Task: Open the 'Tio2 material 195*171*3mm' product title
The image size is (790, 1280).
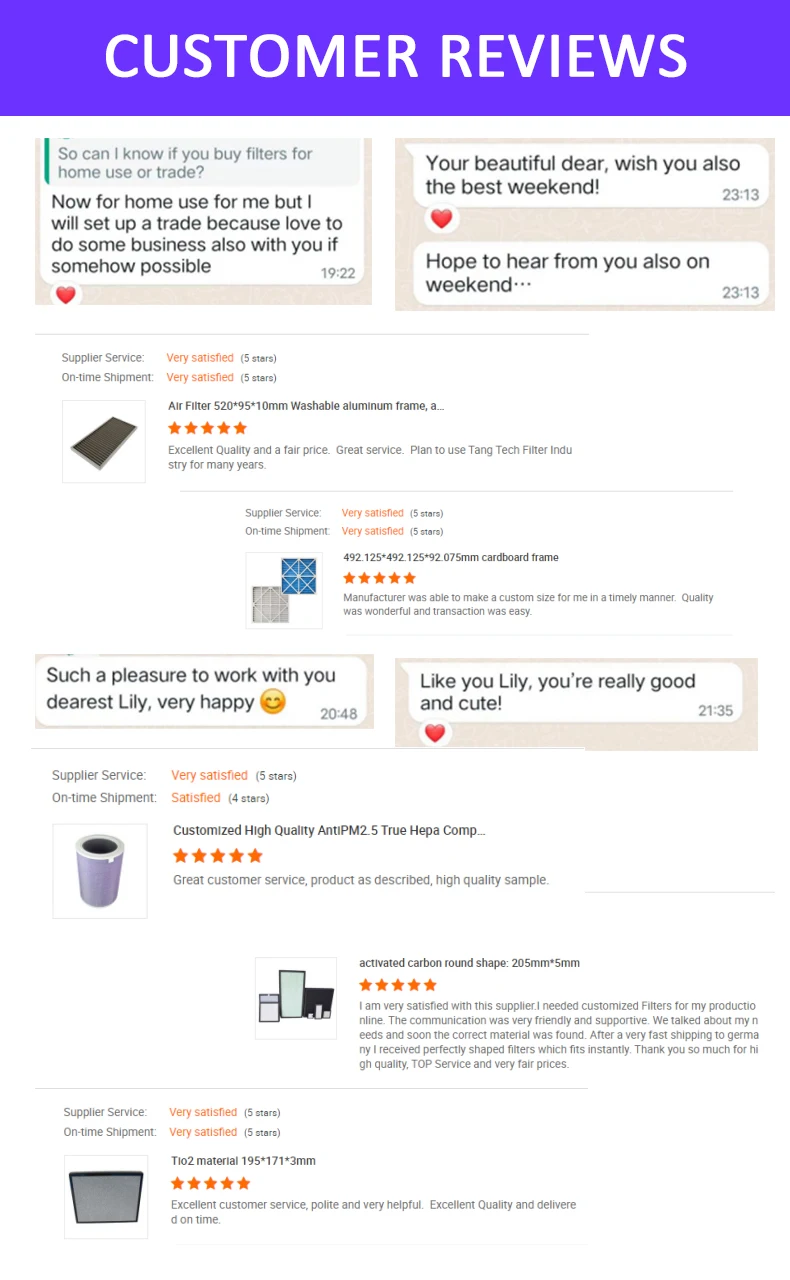Action: tap(243, 1161)
